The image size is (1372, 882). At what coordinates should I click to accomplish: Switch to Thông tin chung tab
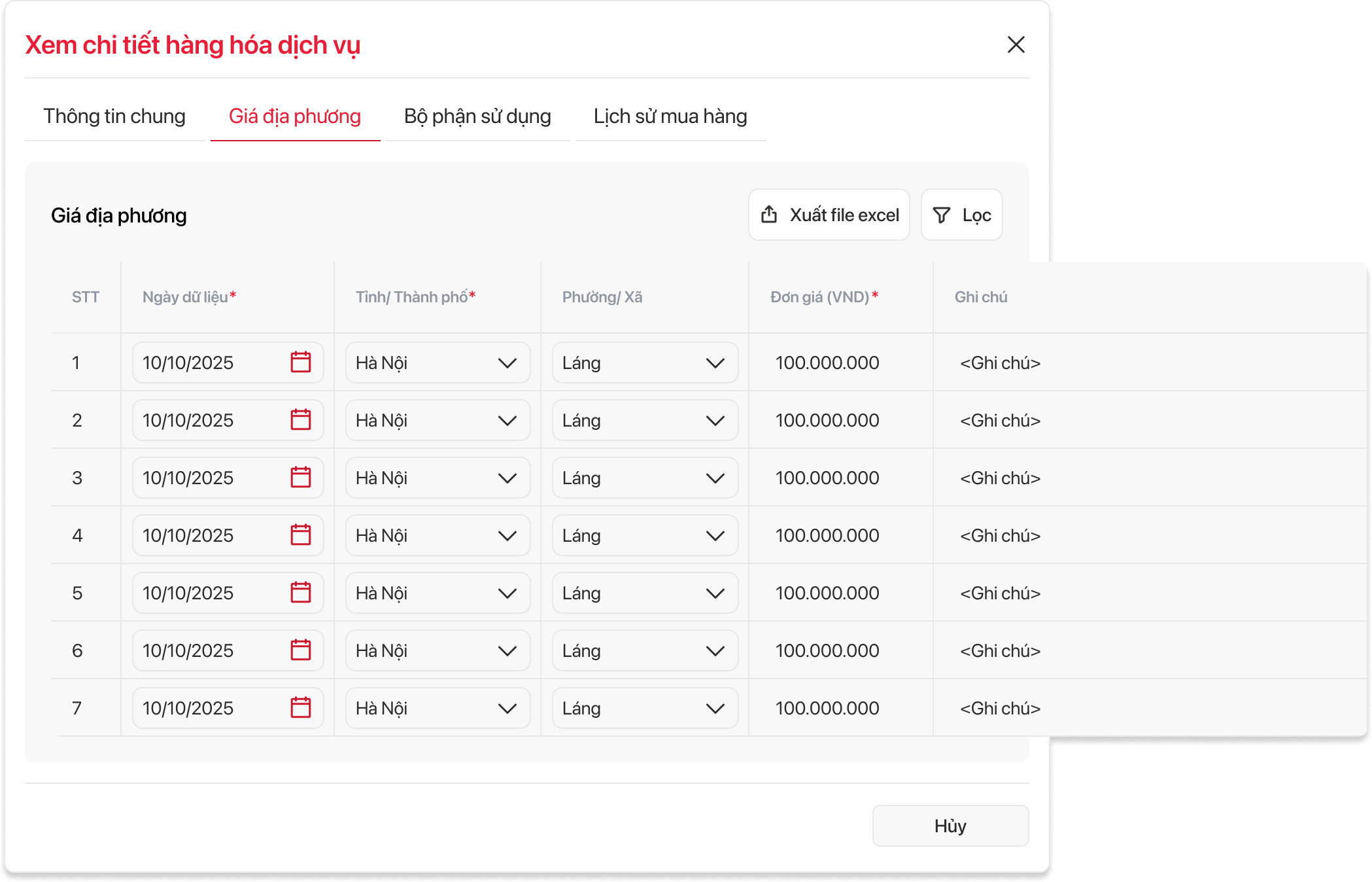tap(114, 116)
